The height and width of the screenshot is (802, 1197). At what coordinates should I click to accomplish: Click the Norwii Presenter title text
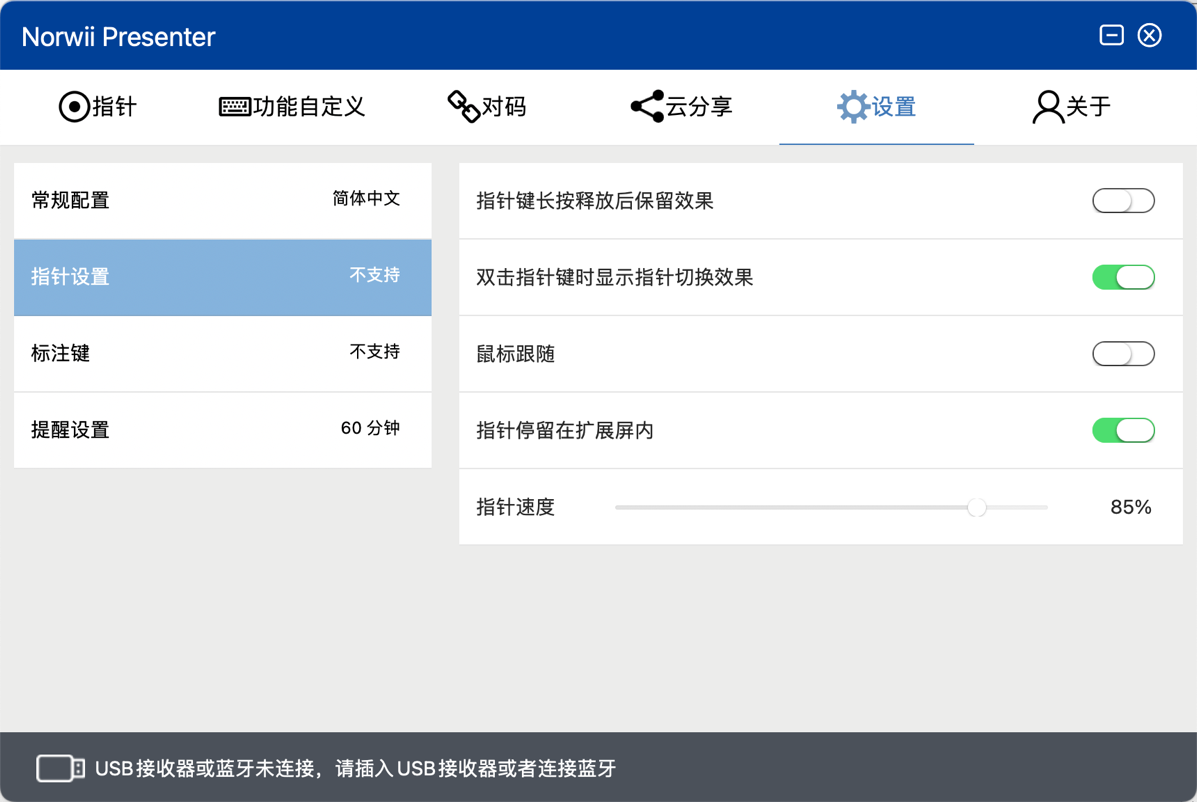[118, 37]
